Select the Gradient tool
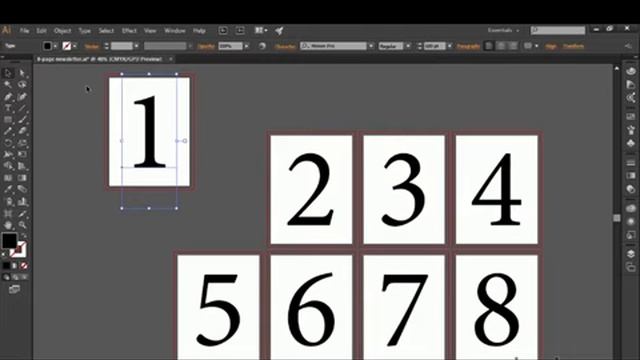Image resolution: width=640 pixels, height=360 pixels. pyautogui.click(x=22, y=178)
